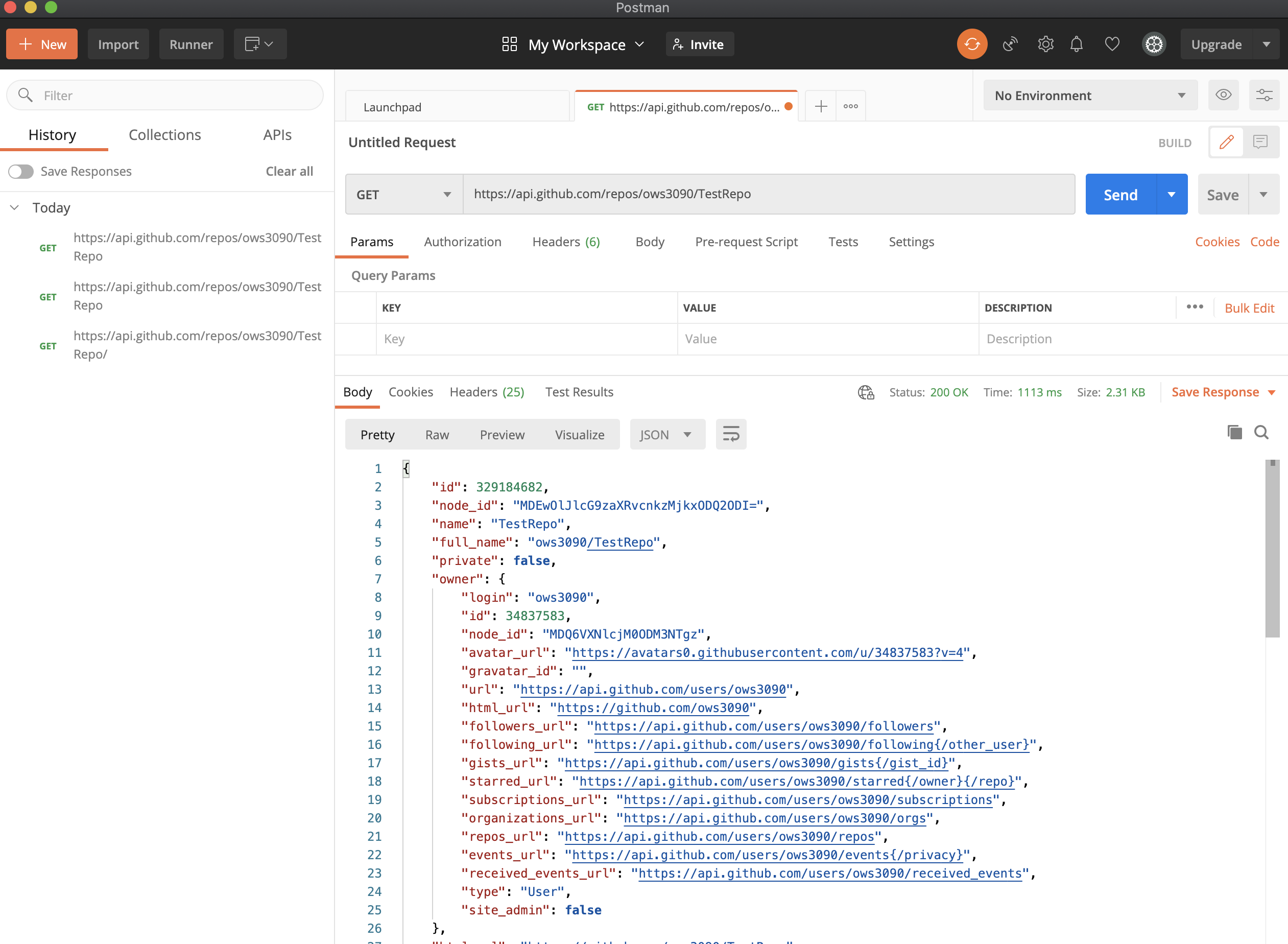Switch to the Collections sidebar tab
Viewport: 1288px width, 944px height.
coord(164,135)
